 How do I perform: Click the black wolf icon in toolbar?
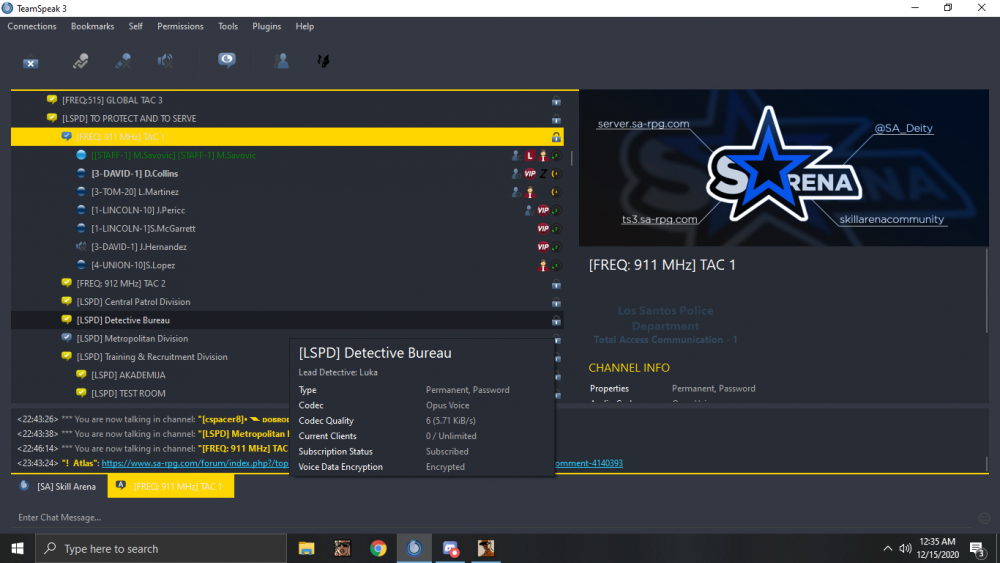pos(324,61)
